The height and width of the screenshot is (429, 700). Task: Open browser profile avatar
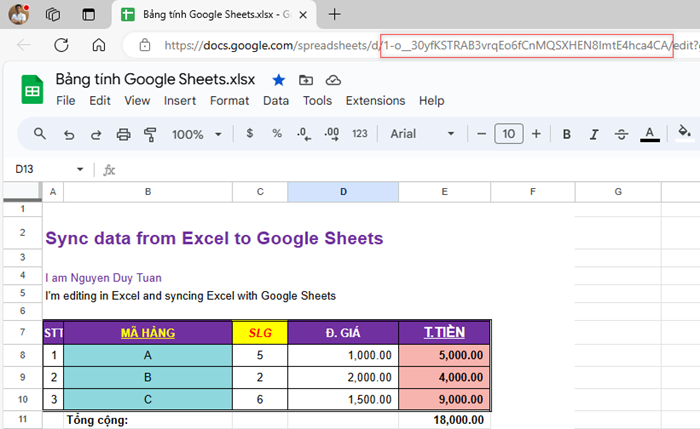pyautogui.click(x=19, y=14)
